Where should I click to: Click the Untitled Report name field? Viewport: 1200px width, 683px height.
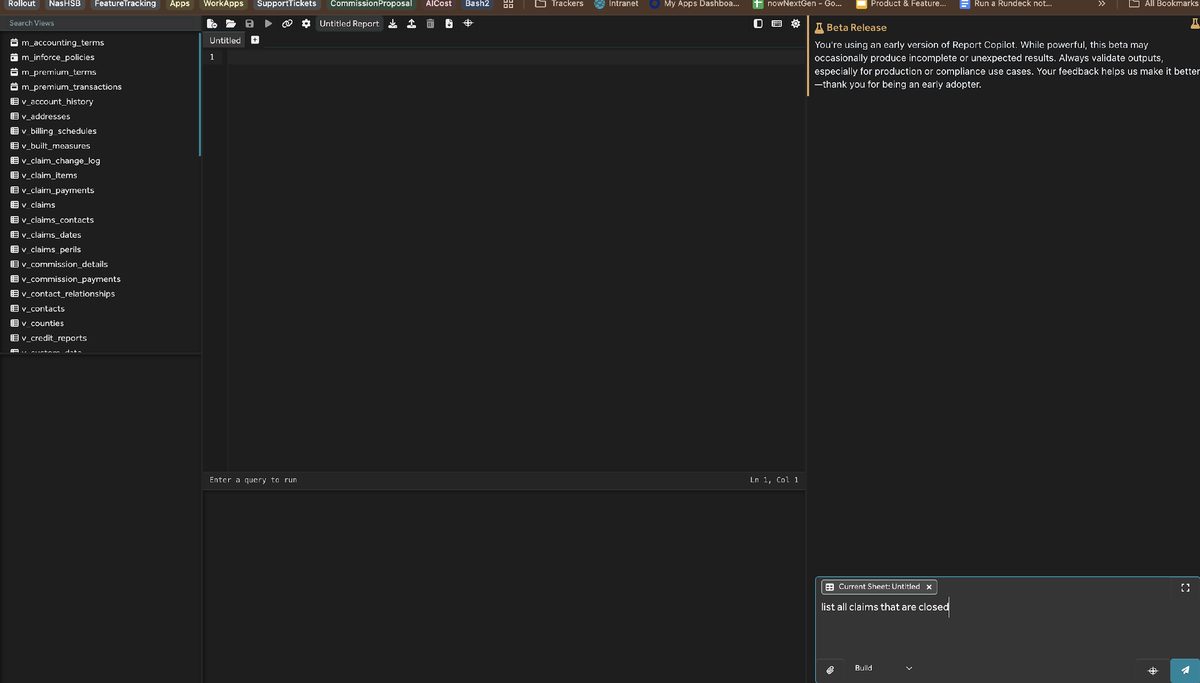349,23
